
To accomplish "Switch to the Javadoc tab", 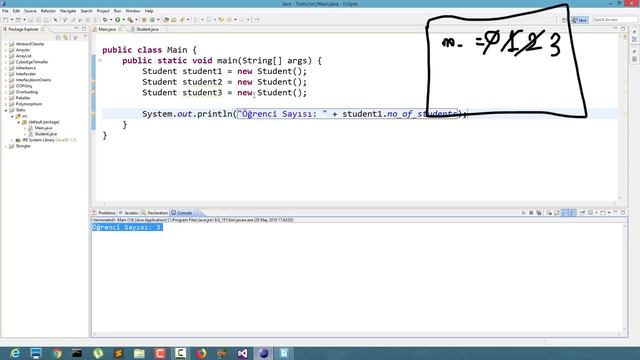I will pos(129,213).
